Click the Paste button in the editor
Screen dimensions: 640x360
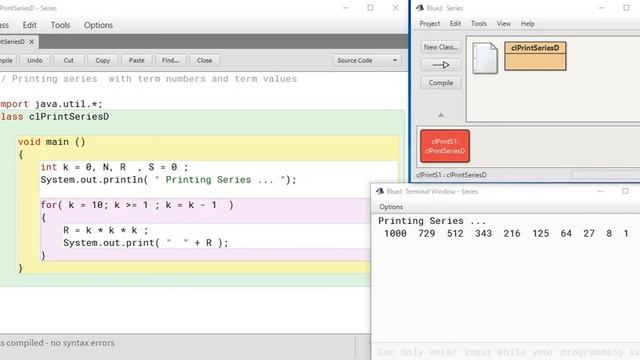[137, 60]
